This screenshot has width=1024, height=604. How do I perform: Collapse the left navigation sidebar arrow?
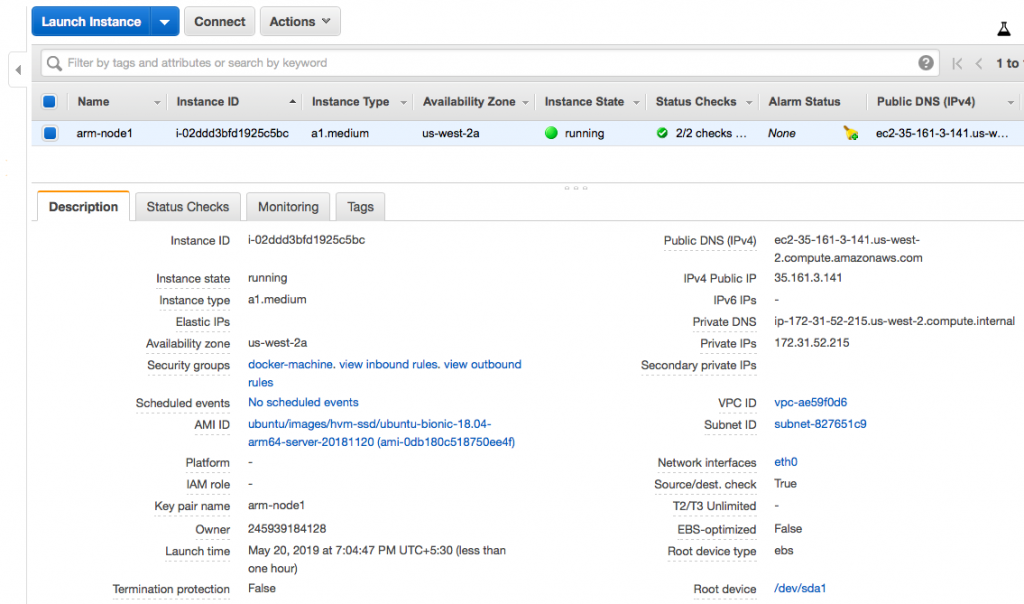tap(18, 70)
